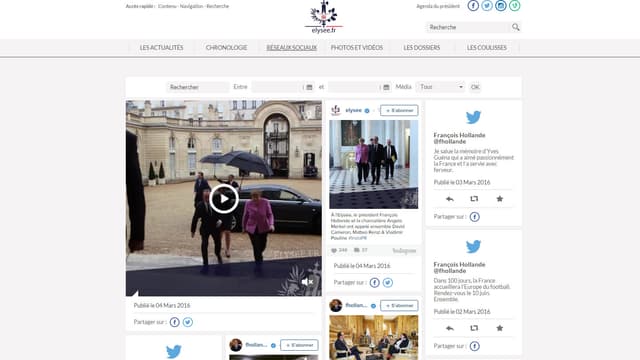
Task: Click the start date field after Entre
Action: coord(278,87)
